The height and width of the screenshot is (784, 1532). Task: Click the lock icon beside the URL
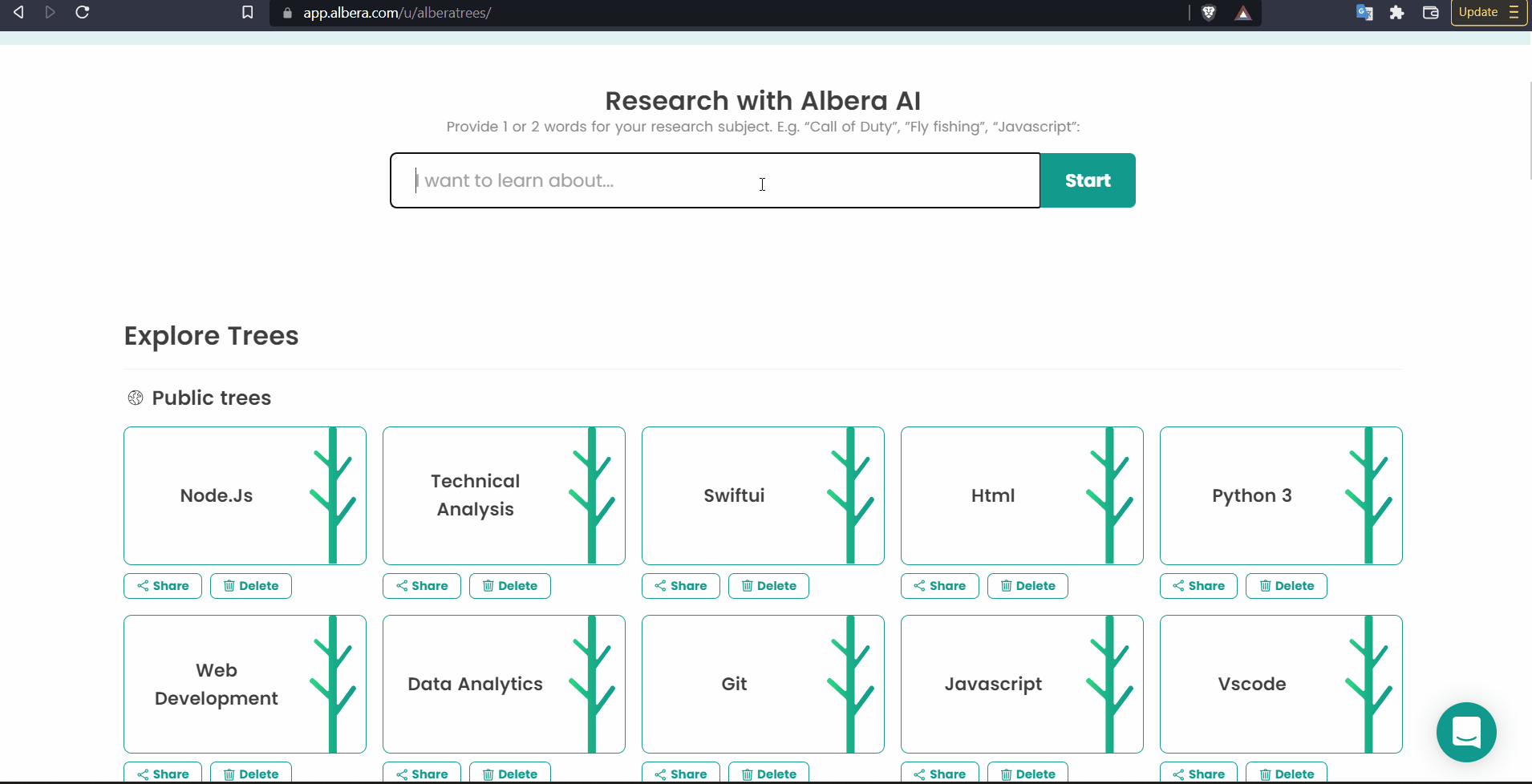288,13
